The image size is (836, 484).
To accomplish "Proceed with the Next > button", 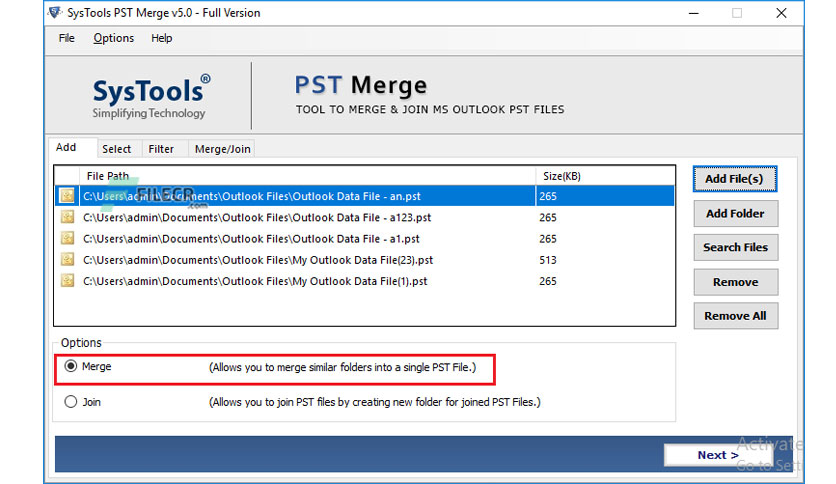I will (718, 455).
